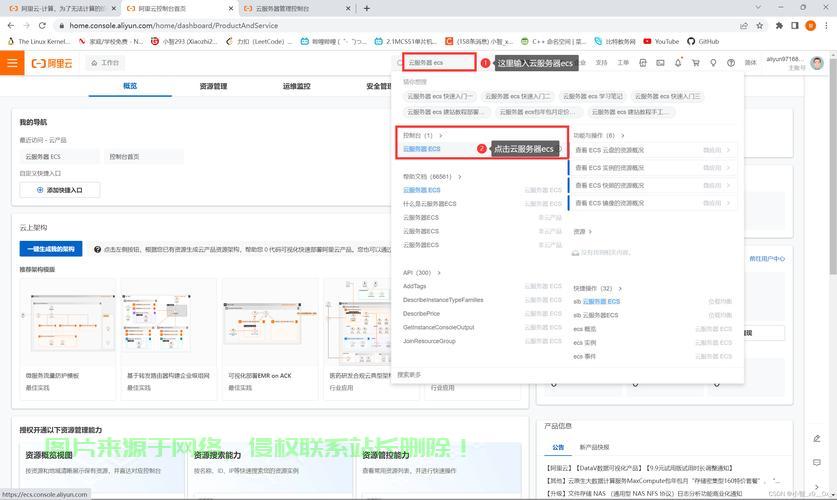This screenshot has height=500, width=837.
Task: Bookmark this page with the star icon
Action: coord(760,26)
